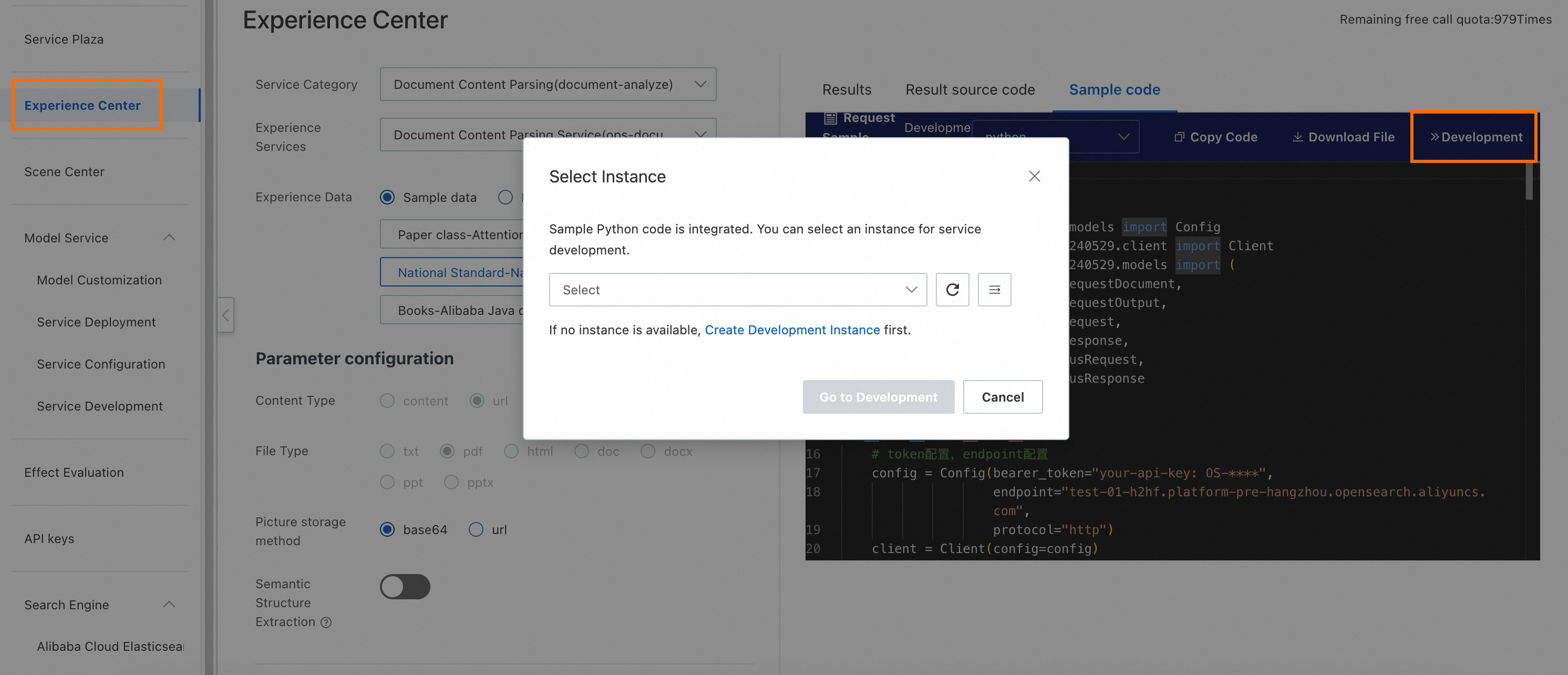Click the instance list manage icon
The width and height of the screenshot is (1568, 675).
(994, 290)
